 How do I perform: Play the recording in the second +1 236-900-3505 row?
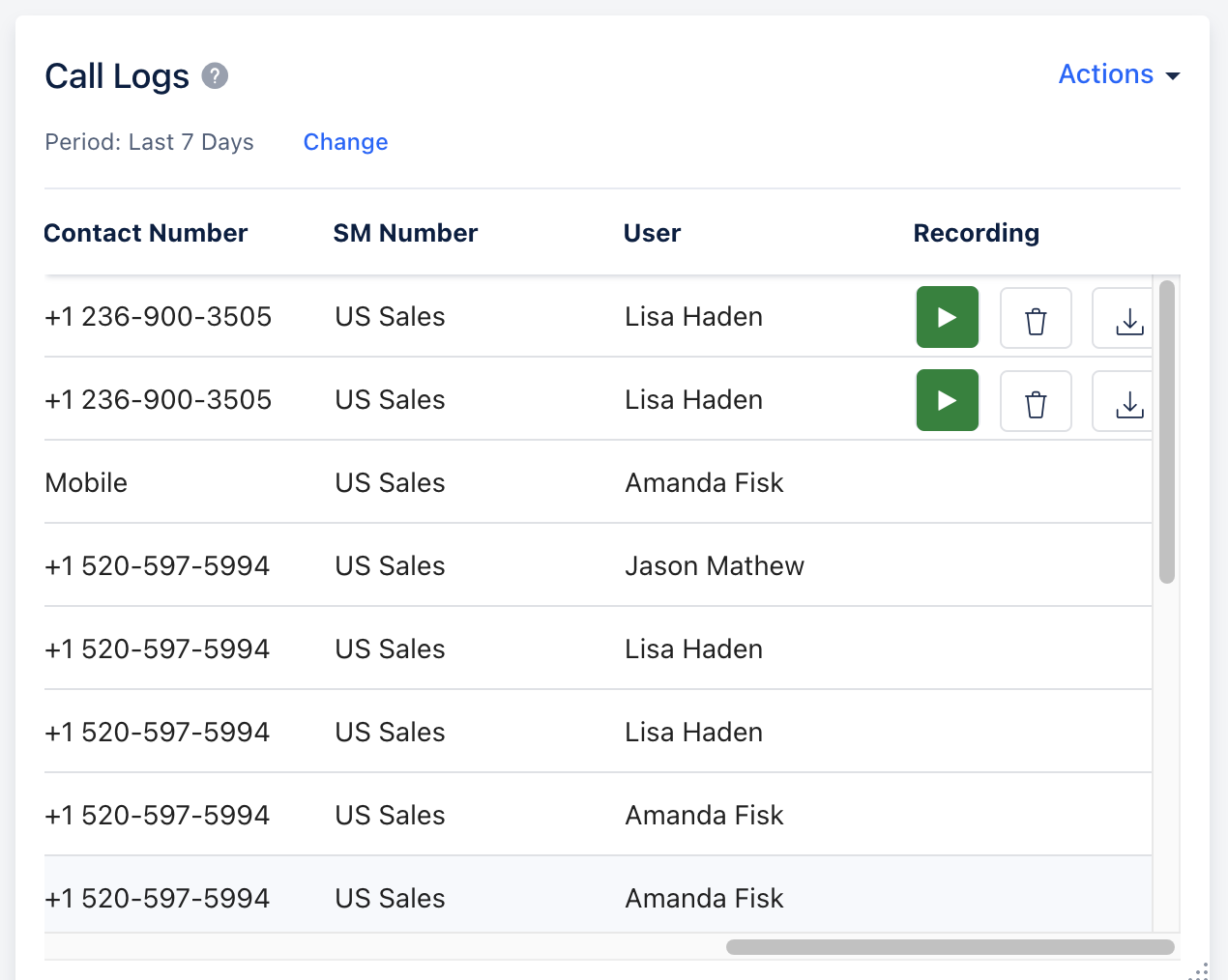point(948,400)
